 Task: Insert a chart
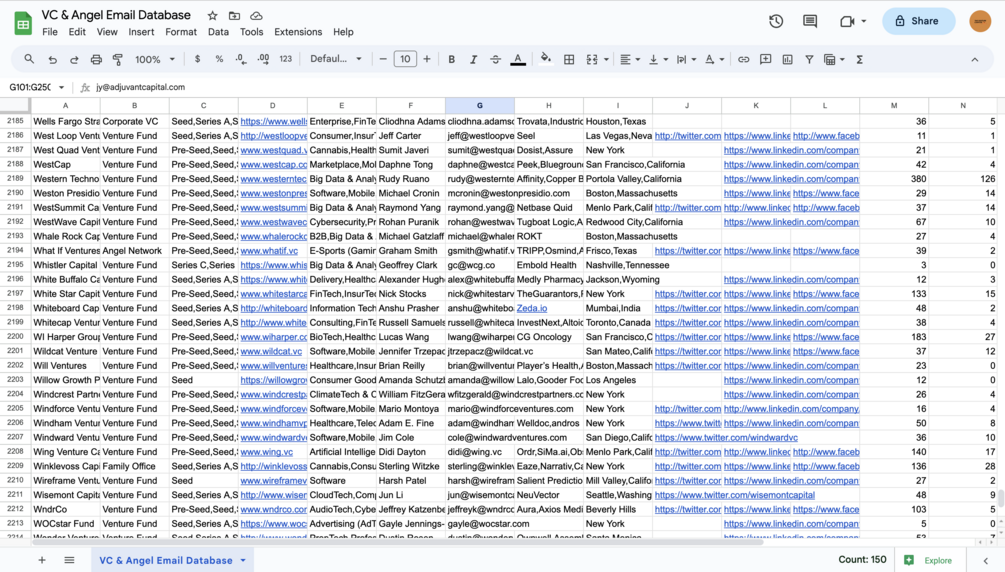(x=787, y=59)
